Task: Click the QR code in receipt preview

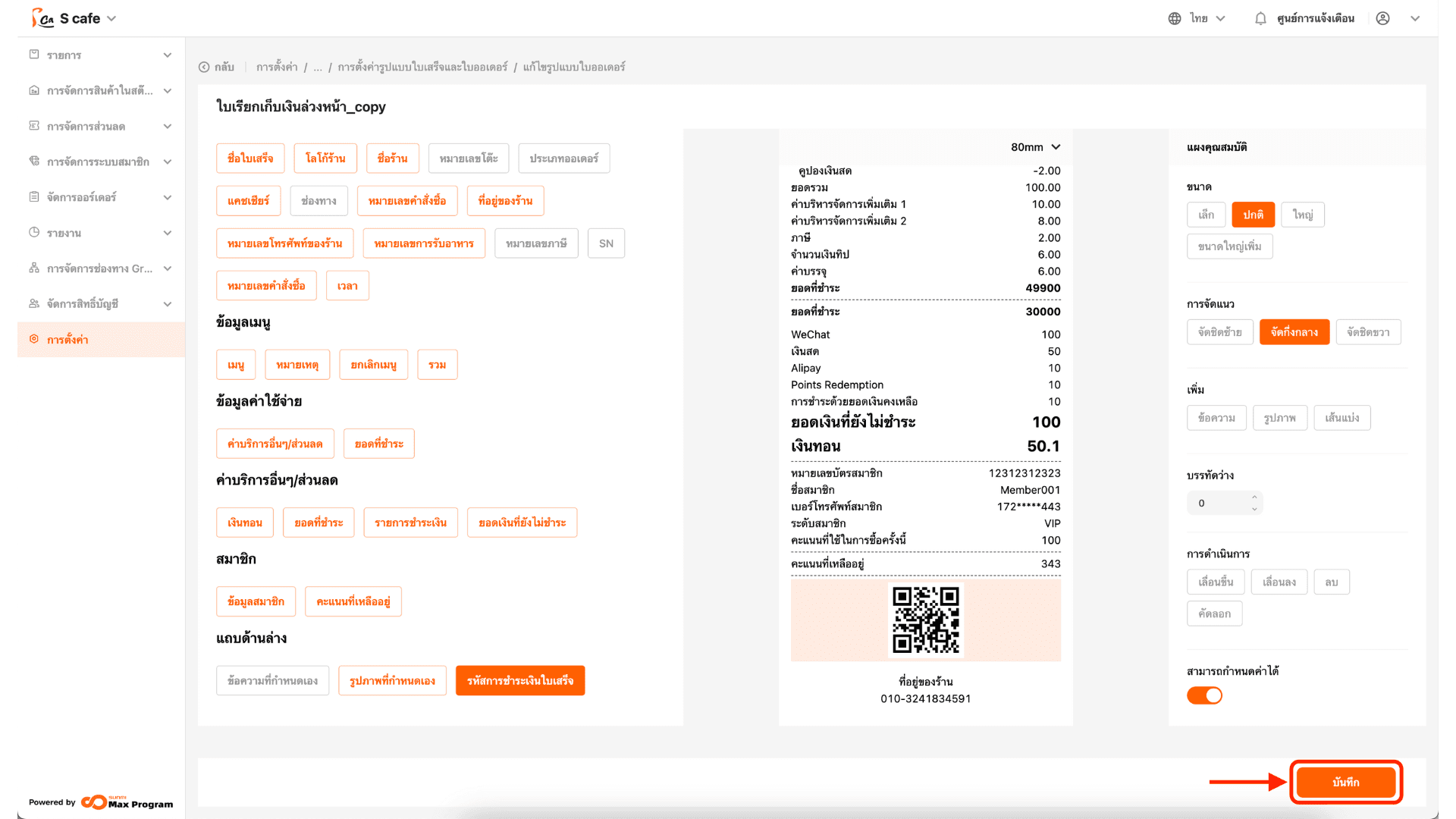Action: [x=925, y=620]
